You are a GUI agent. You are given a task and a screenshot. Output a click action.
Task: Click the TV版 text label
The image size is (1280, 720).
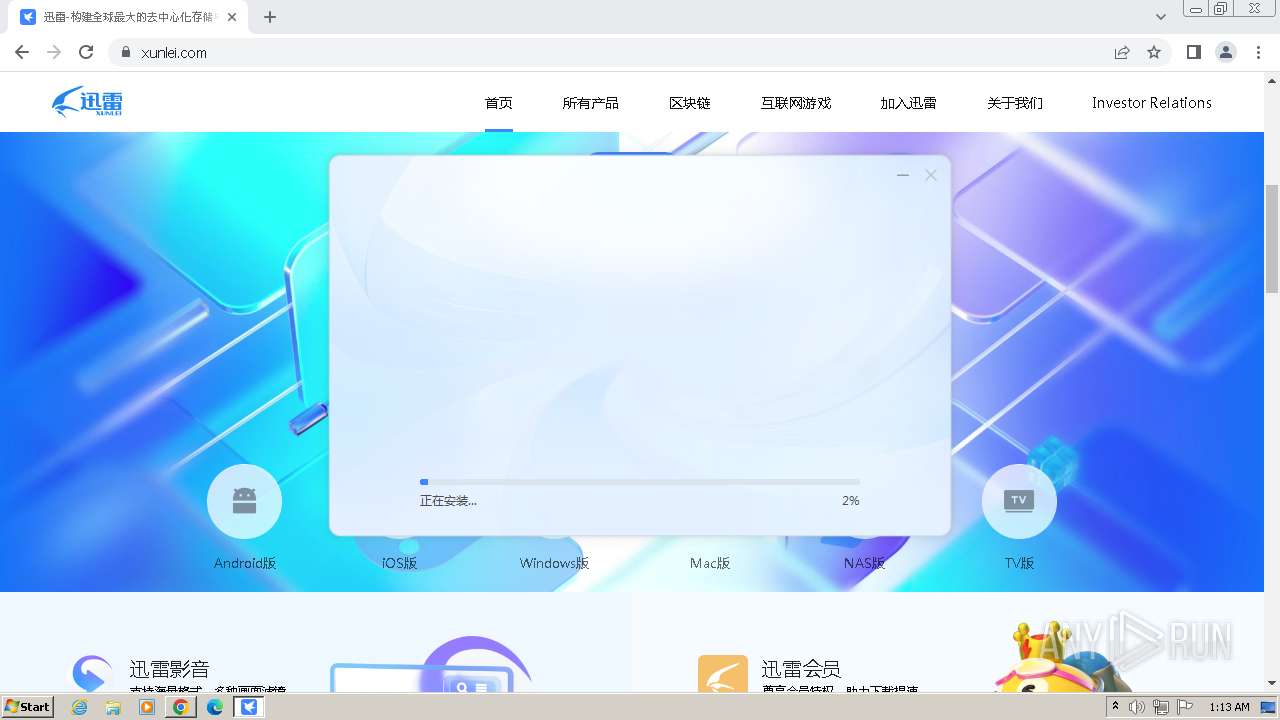tap(1019, 563)
